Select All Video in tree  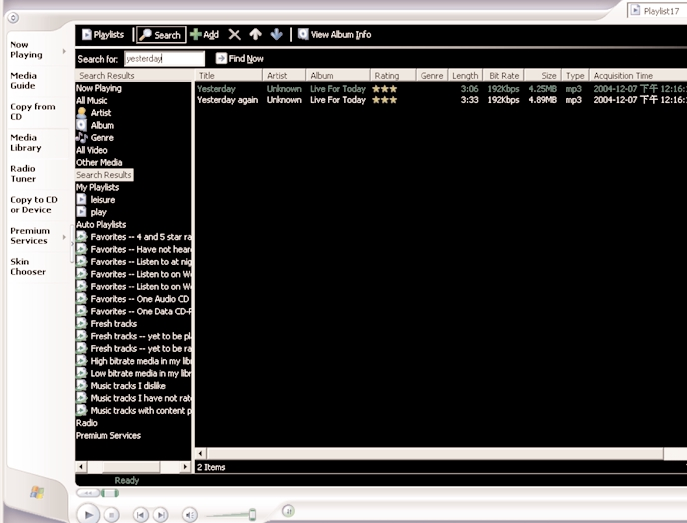91,150
